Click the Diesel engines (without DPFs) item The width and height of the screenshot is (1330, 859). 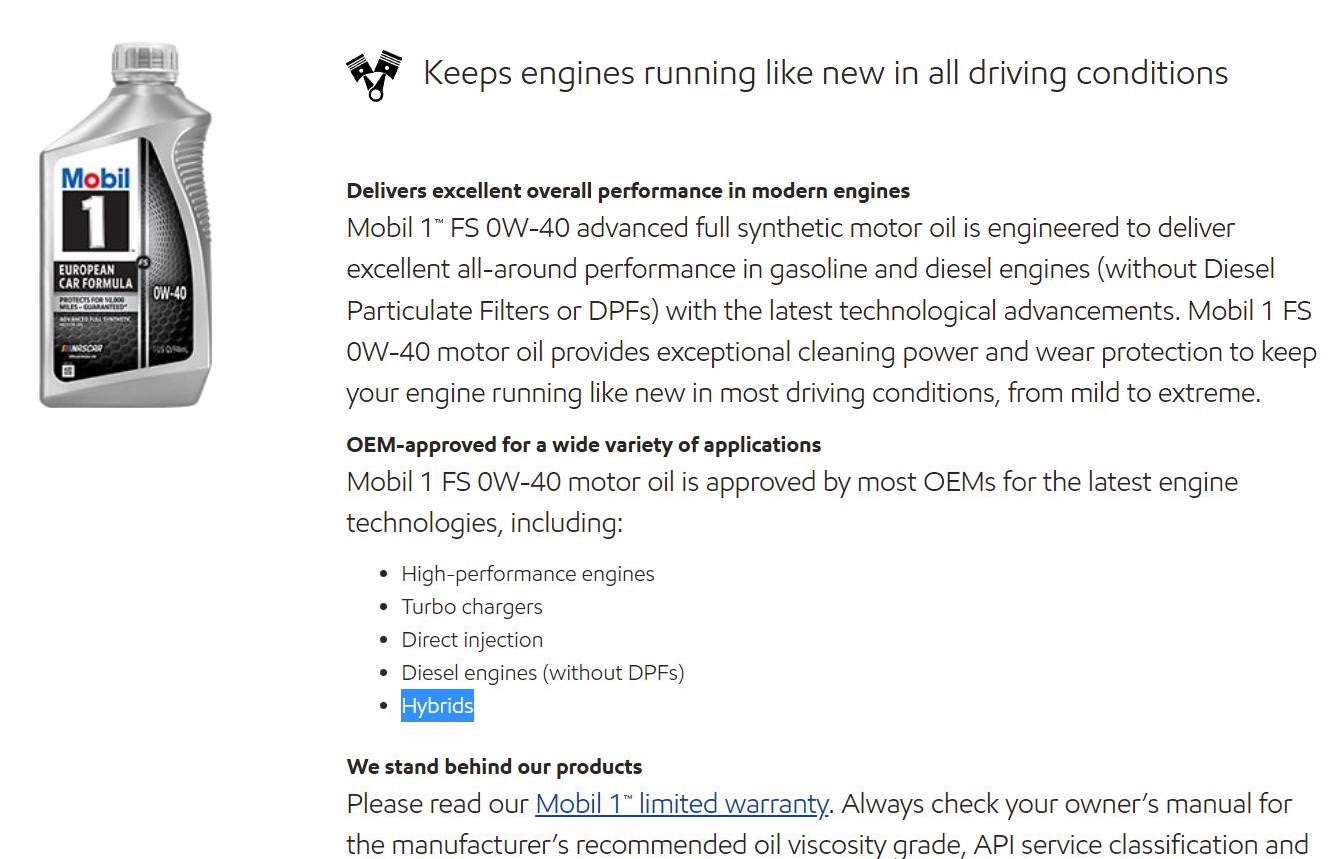pos(543,673)
